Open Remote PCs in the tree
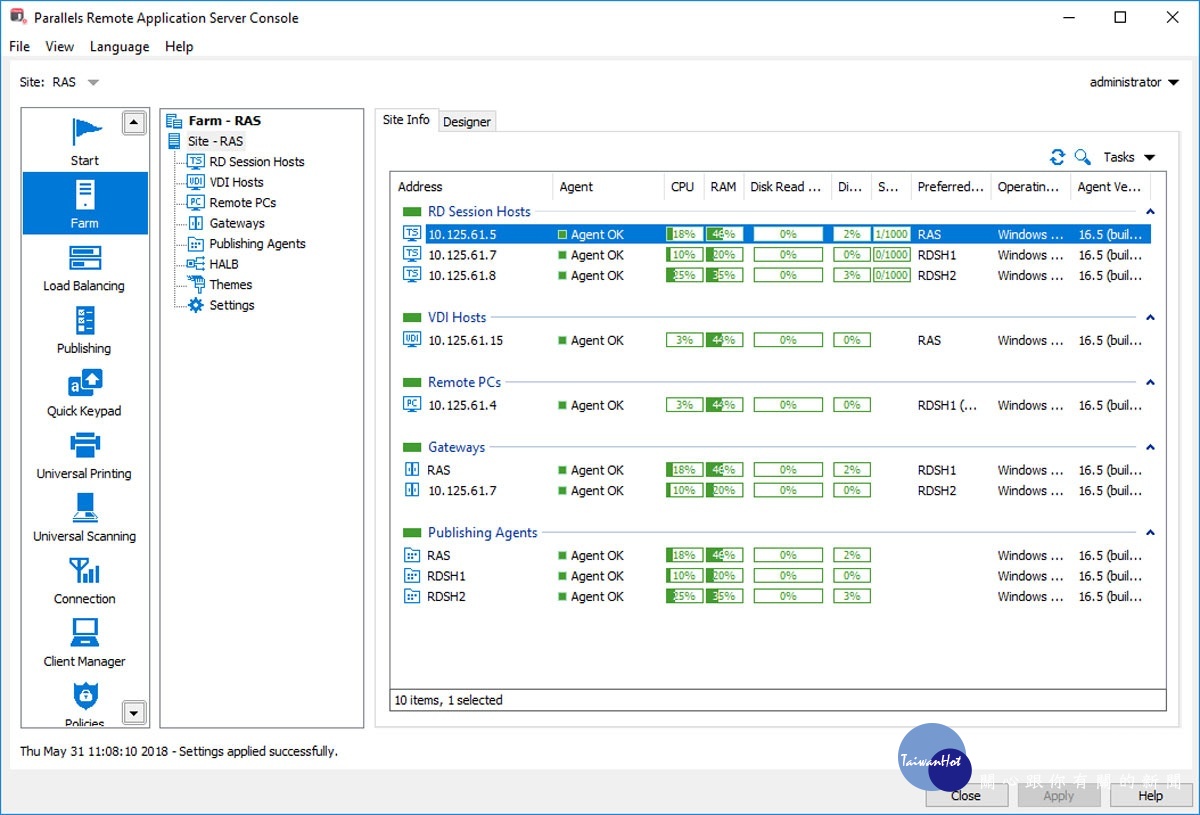This screenshot has width=1200, height=815. [x=243, y=203]
